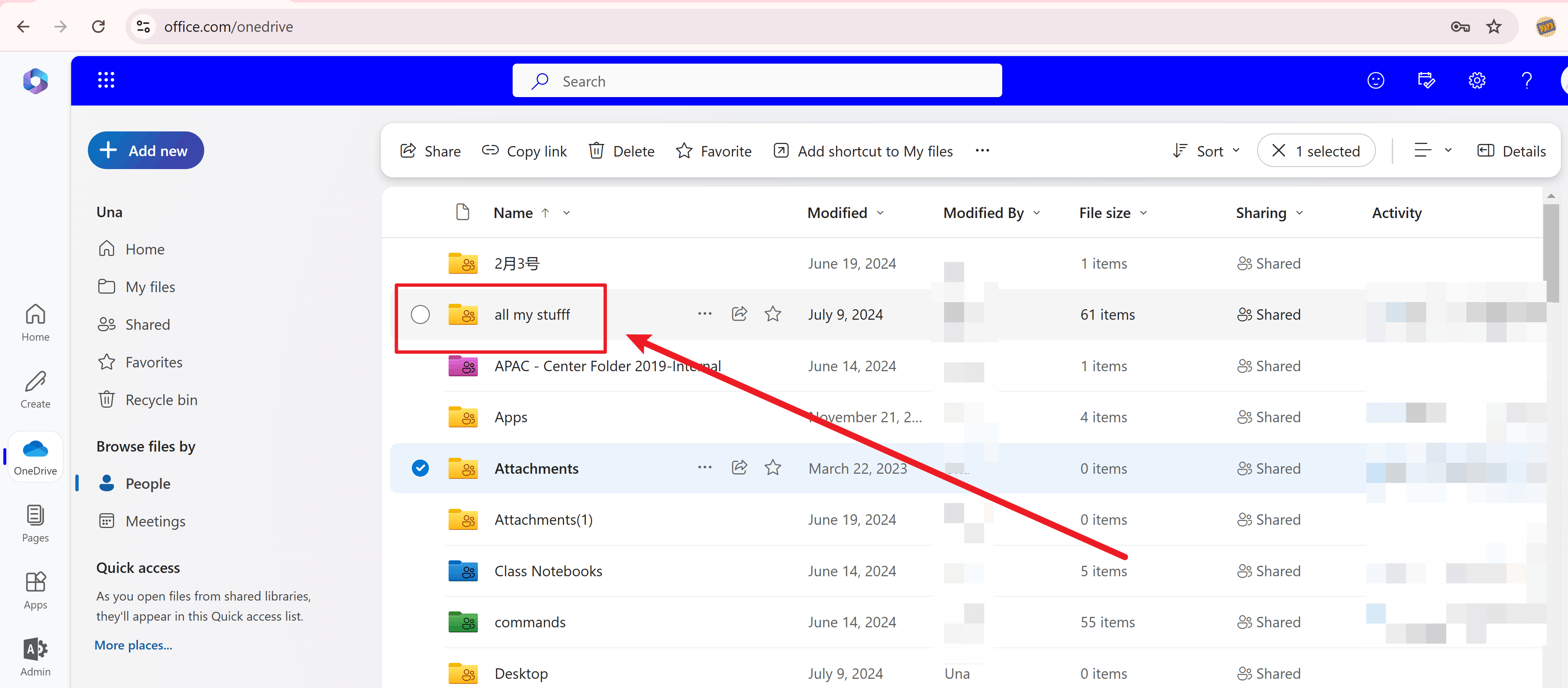
Task: Open the app launcher waffle icon
Action: [x=106, y=80]
